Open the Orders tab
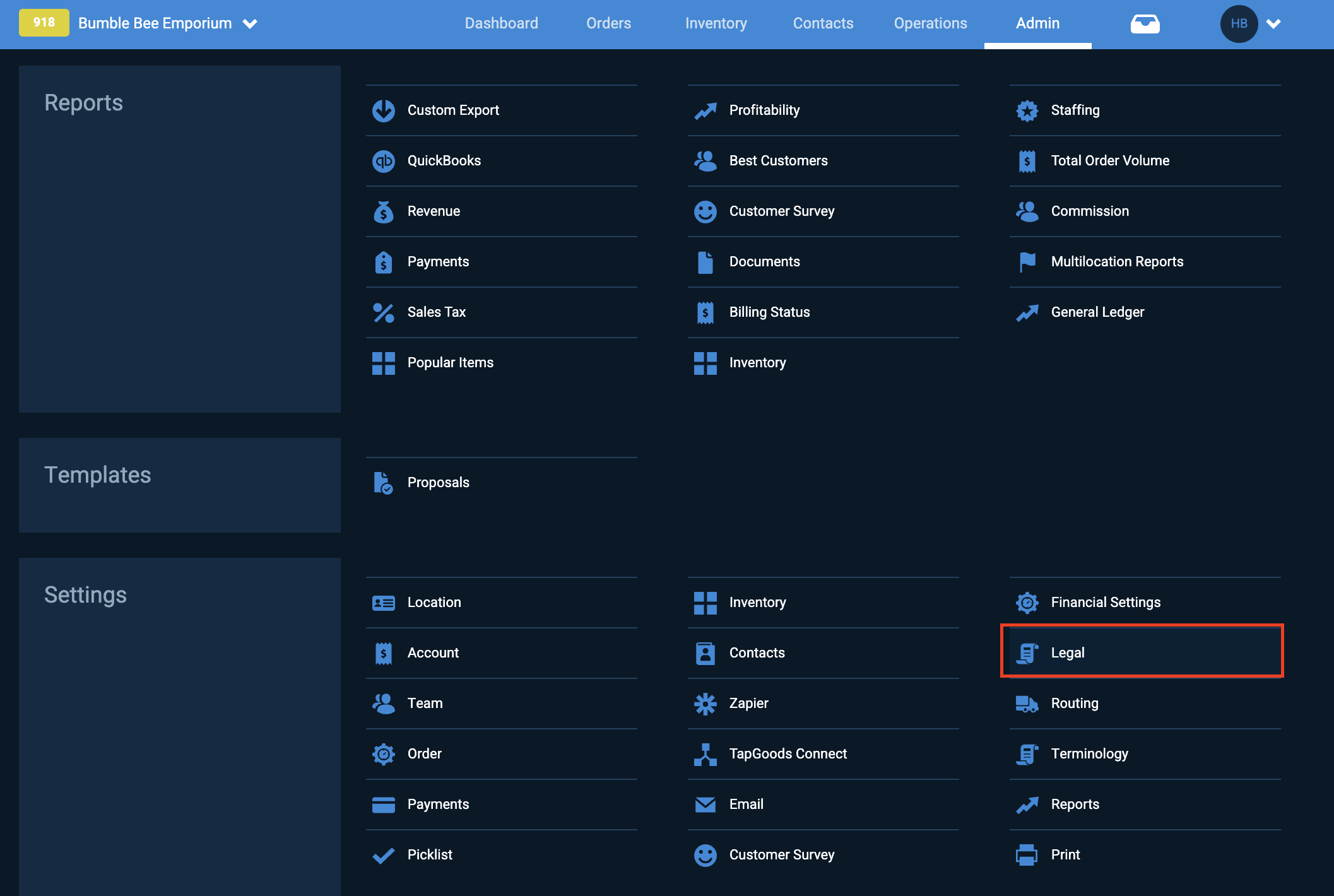 pyautogui.click(x=608, y=23)
